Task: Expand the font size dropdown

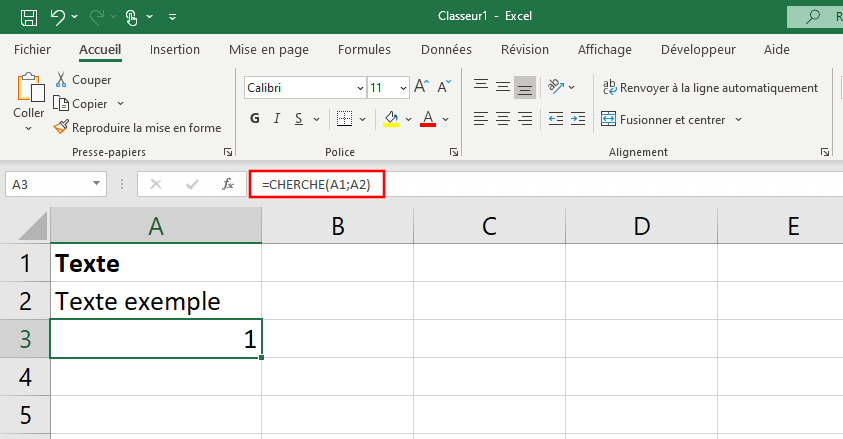Action: pyautogui.click(x=402, y=88)
